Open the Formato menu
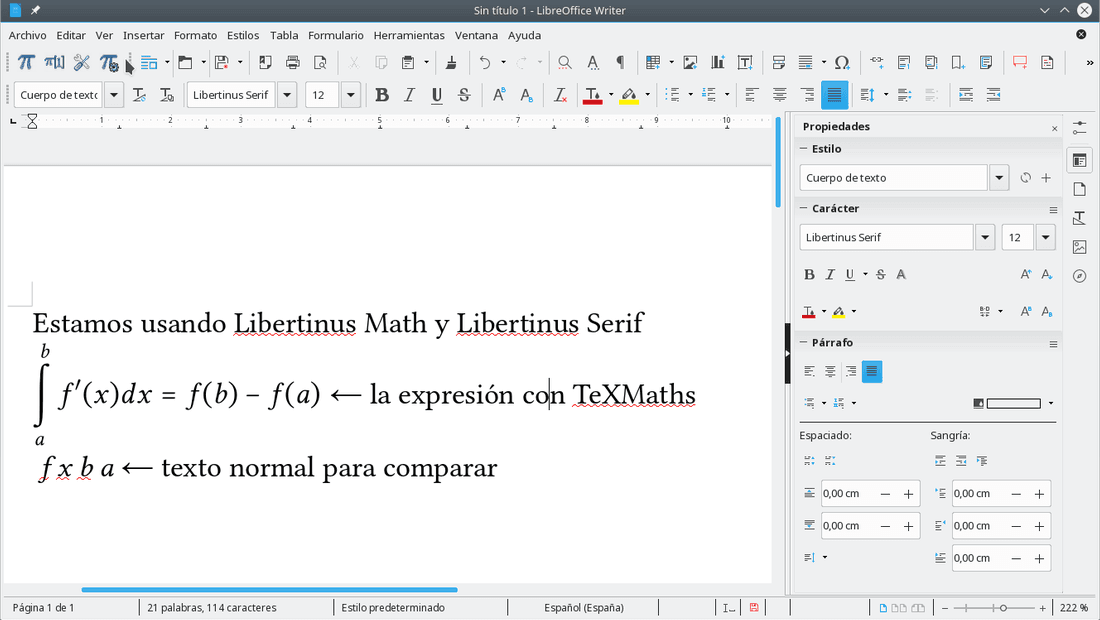This screenshot has width=1100, height=620. (195, 35)
